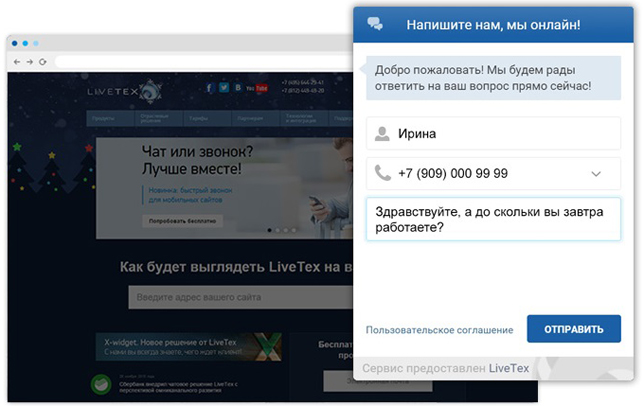Image resolution: width=644 pixels, height=406 pixels.
Task: Select the last banner carousel dot
Action: [294, 230]
